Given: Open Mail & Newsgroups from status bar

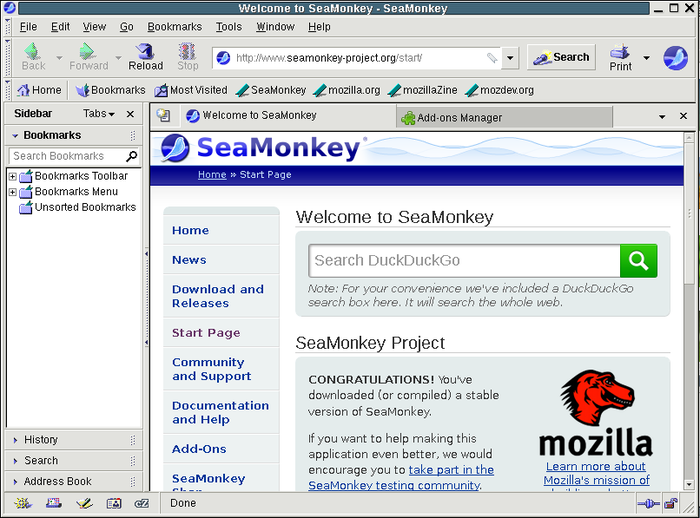Looking at the screenshot, I should [x=54, y=504].
